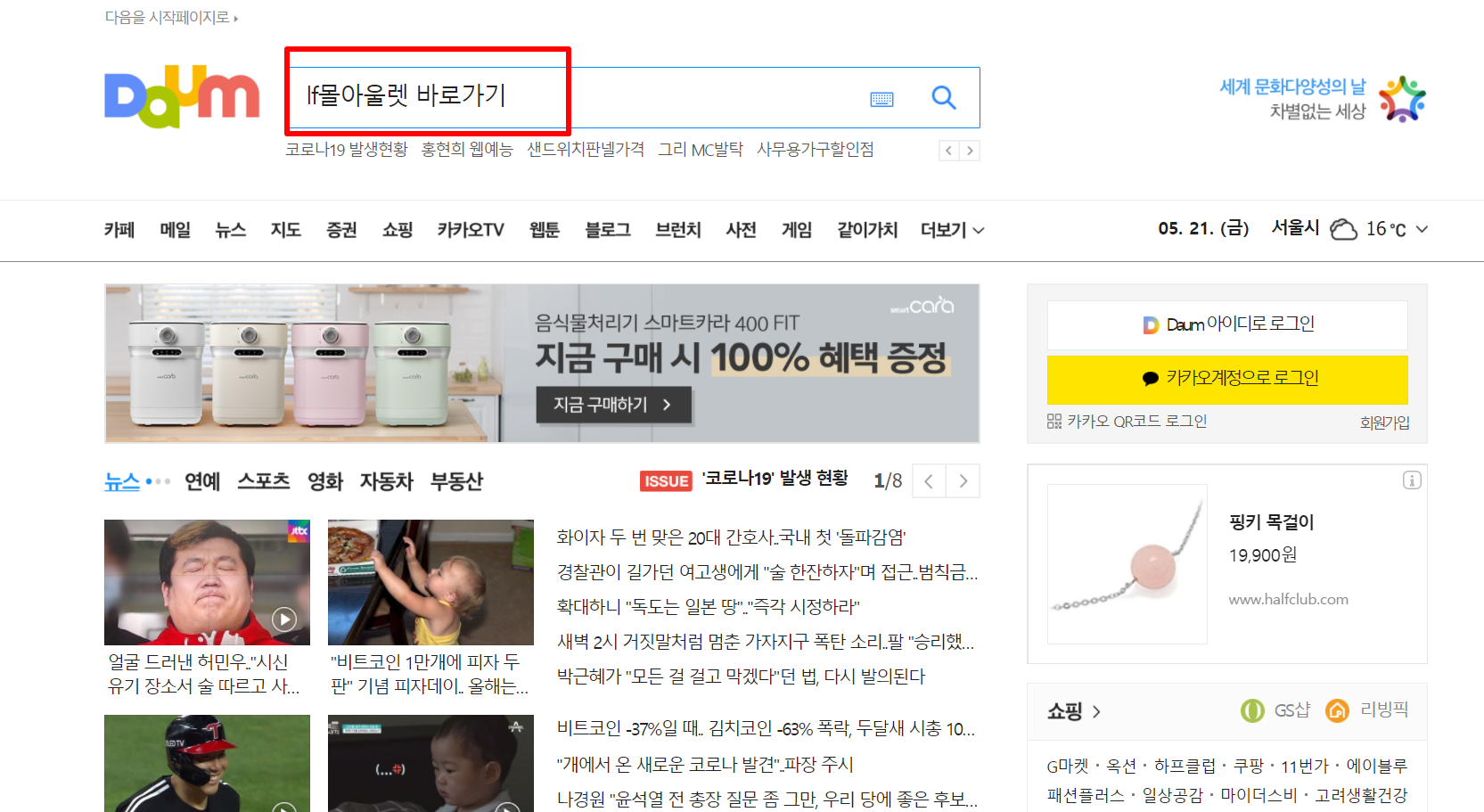
Task: Open the 쇼핑 navigation menu item
Action: click(x=398, y=230)
